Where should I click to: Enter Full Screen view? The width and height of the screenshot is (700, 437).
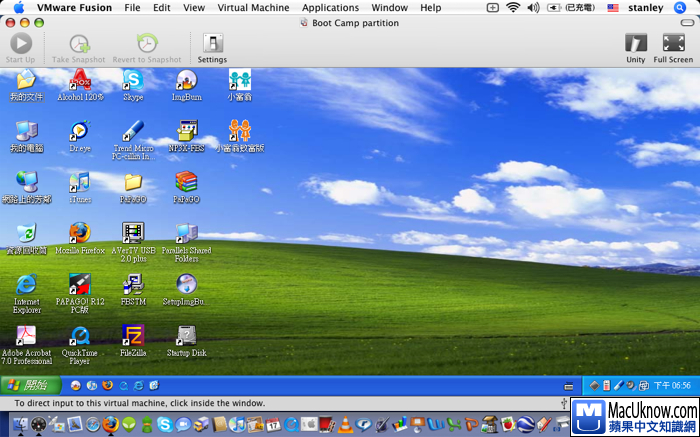(x=673, y=47)
